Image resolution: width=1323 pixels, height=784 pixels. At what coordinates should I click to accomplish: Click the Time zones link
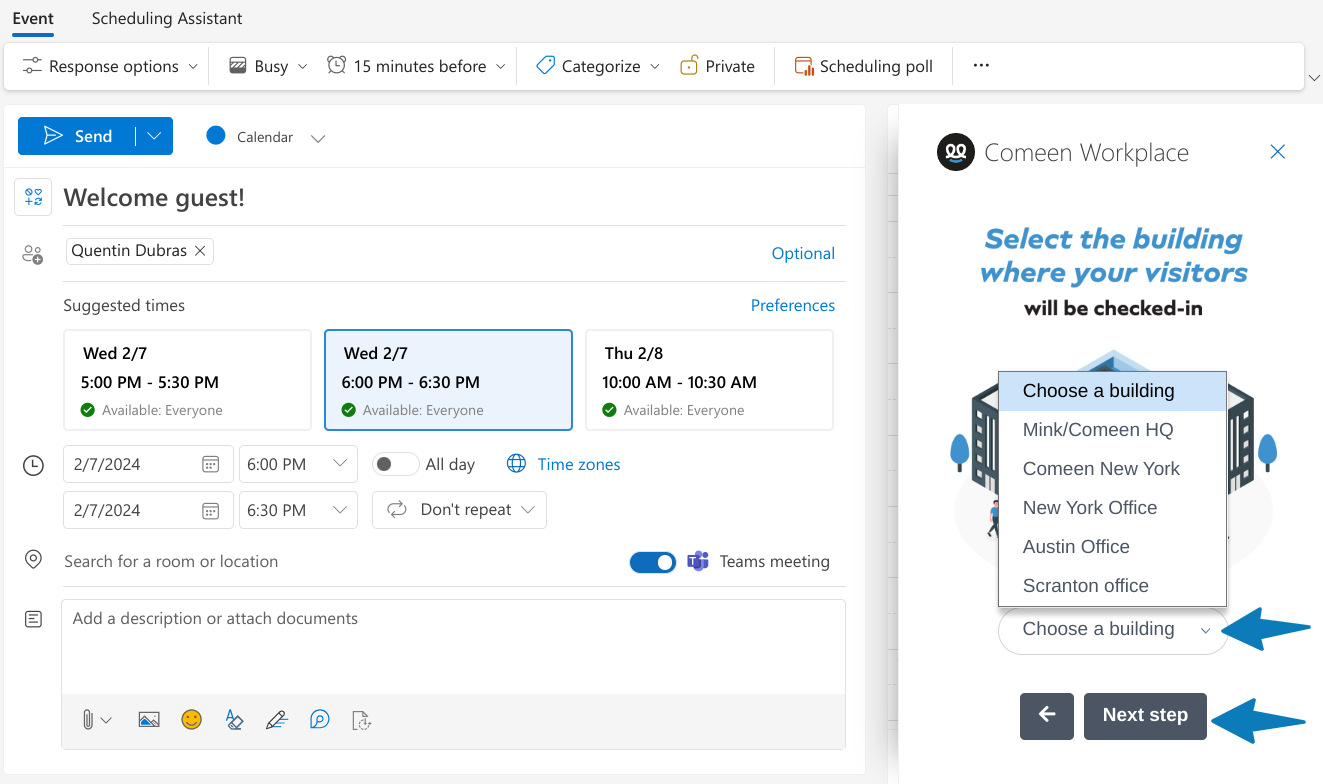click(x=579, y=464)
